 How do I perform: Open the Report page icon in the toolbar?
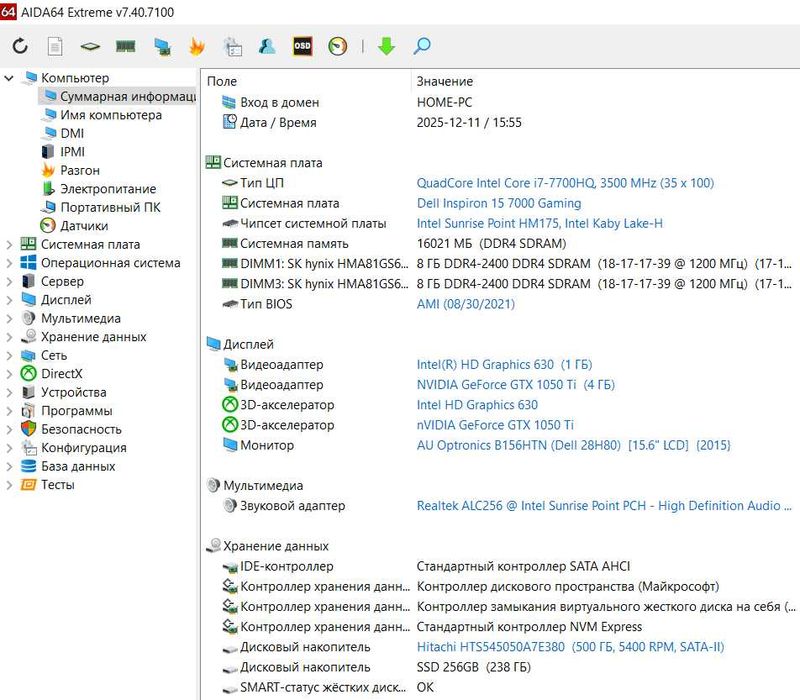click(x=55, y=46)
